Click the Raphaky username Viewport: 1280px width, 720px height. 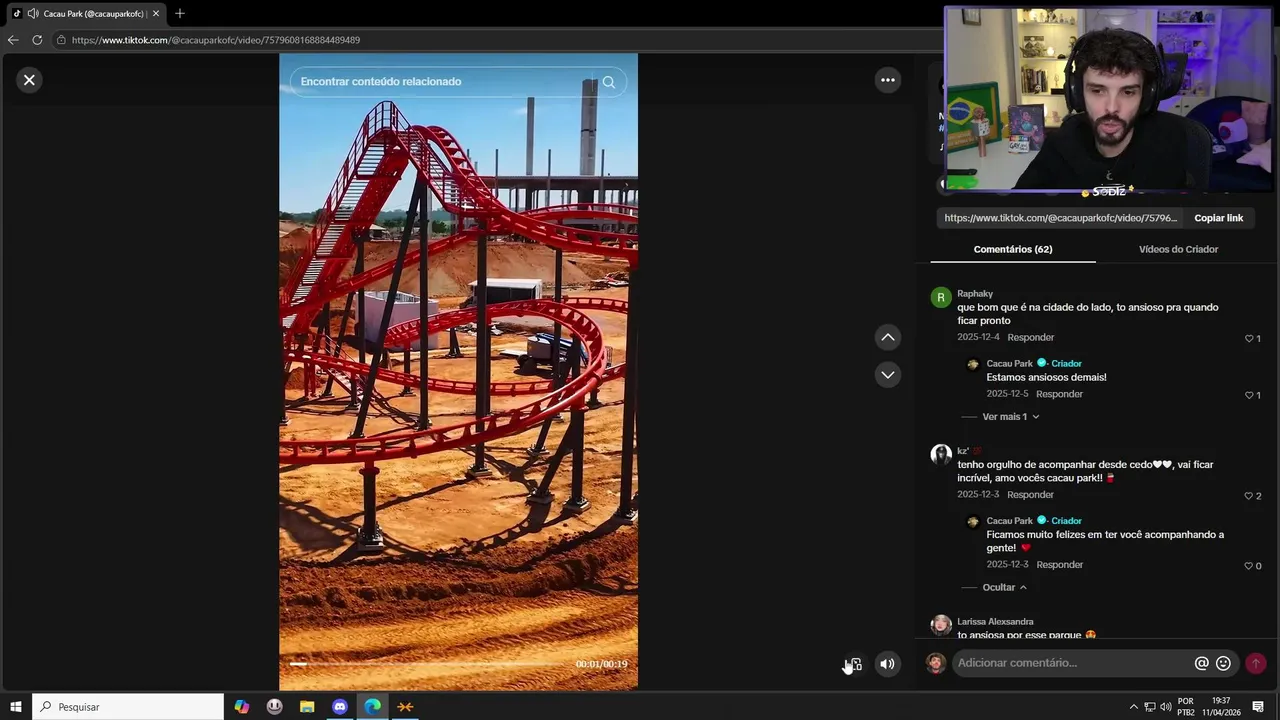click(975, 294)
